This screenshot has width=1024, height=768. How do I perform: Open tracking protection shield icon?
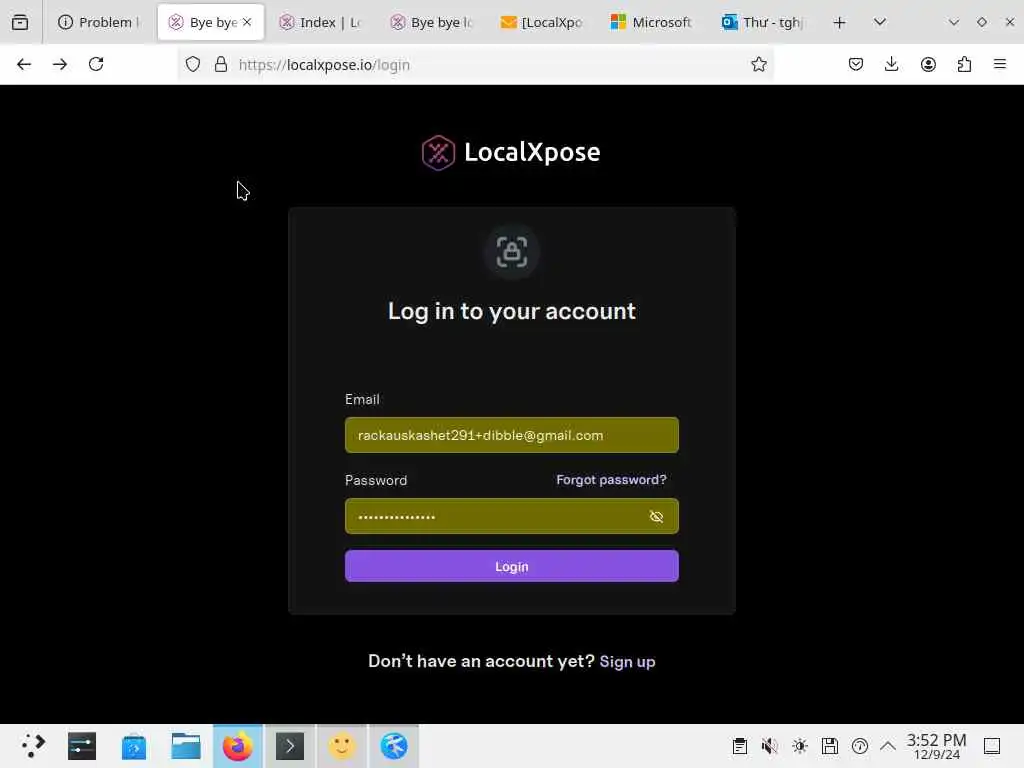coord(193,64)
